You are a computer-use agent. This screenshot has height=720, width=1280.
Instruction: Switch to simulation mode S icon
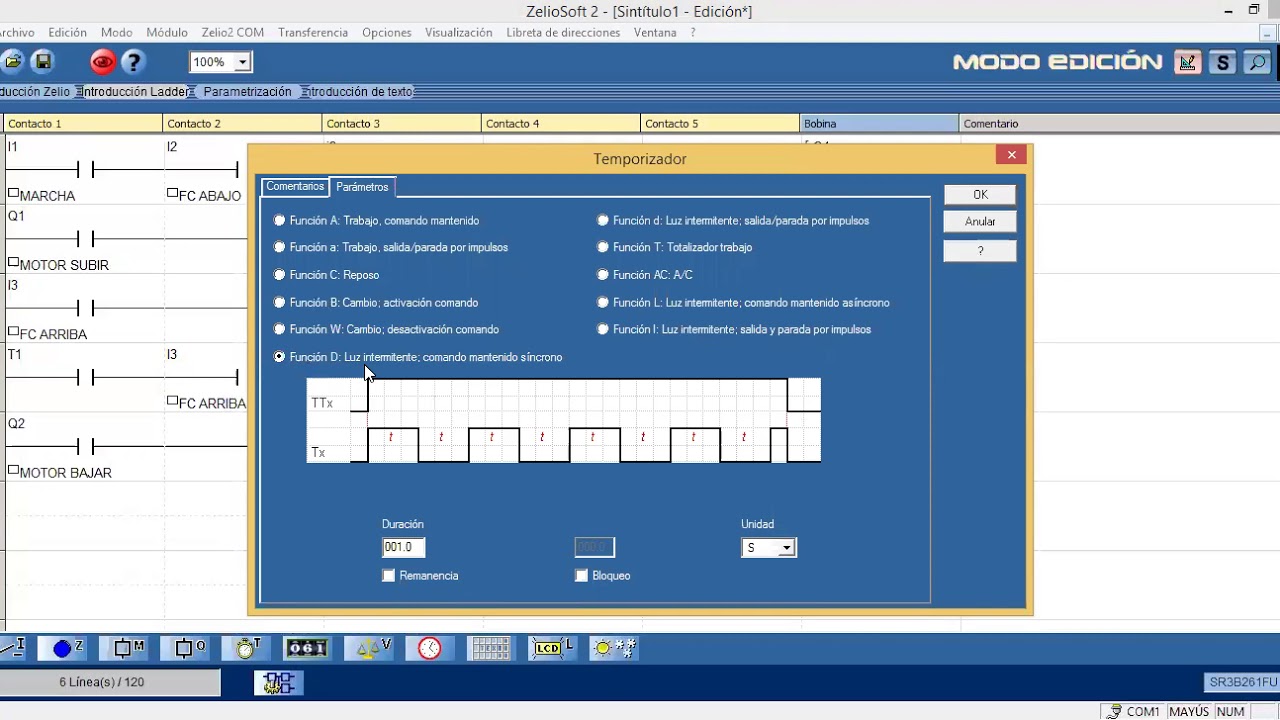(1222, 62)
